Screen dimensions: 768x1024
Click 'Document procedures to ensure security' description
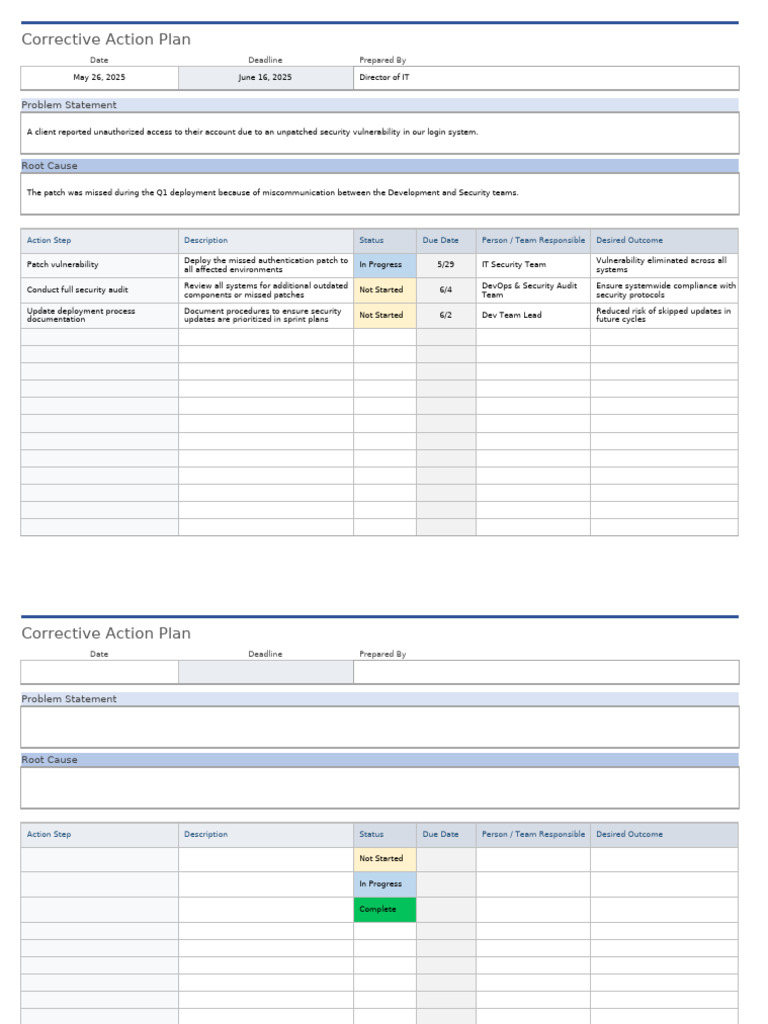pos(266,315)
